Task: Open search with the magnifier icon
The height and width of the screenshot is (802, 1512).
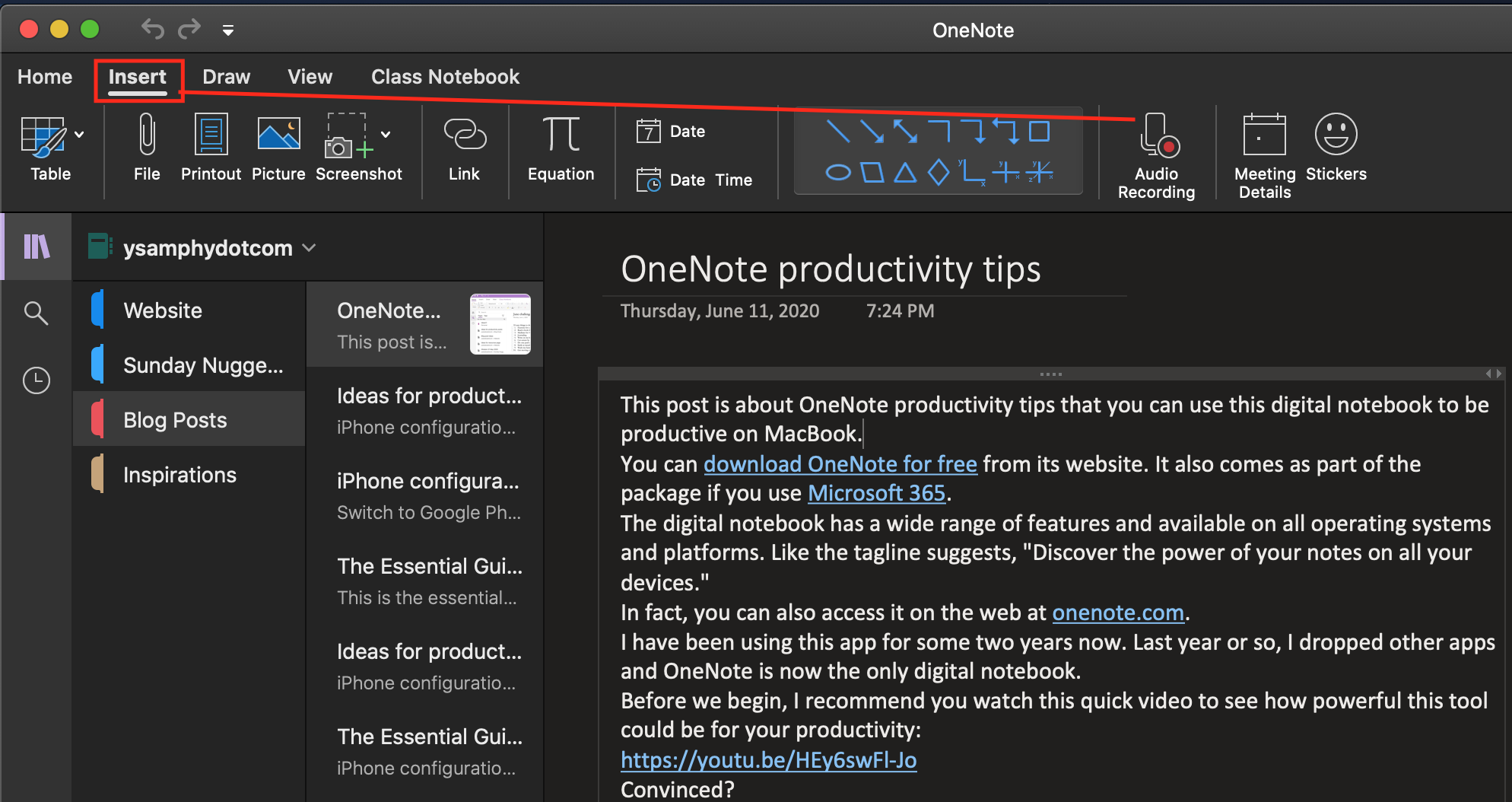Action: (x=36, y=313)
